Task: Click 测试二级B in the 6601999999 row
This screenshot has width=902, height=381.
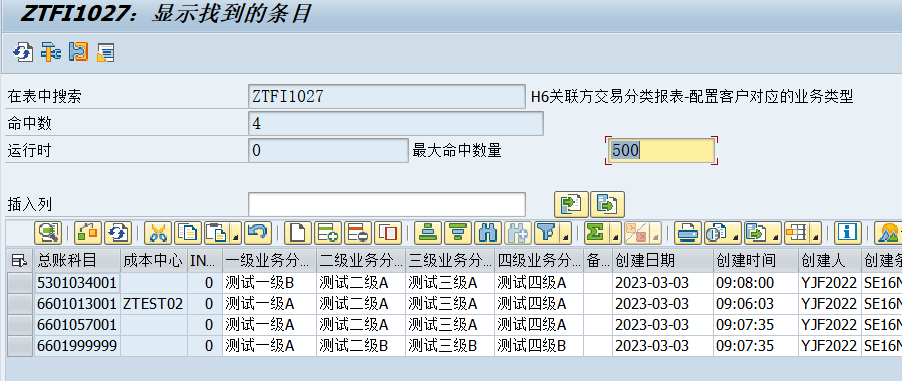Action: (x=361, y=346)
